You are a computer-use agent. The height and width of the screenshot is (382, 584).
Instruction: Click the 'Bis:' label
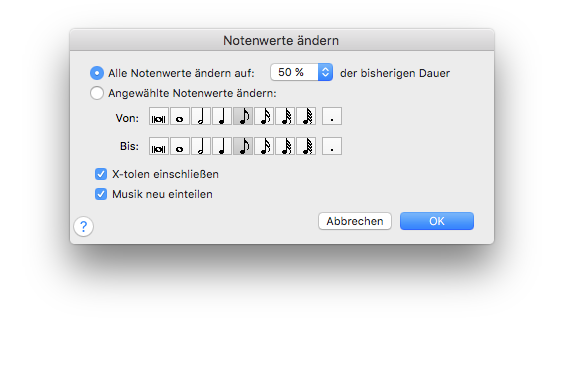129,146
